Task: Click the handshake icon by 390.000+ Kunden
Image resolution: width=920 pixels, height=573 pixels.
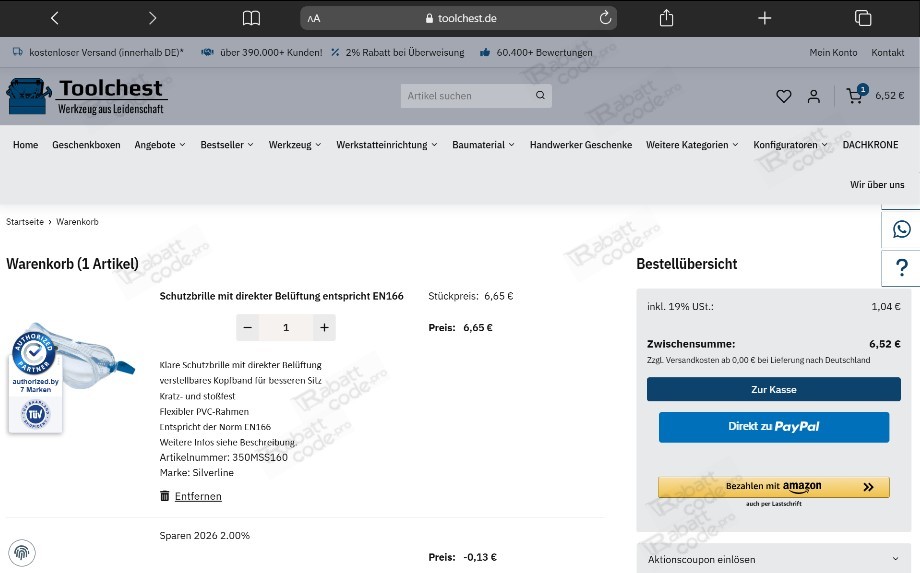Action: coord(207,52)
